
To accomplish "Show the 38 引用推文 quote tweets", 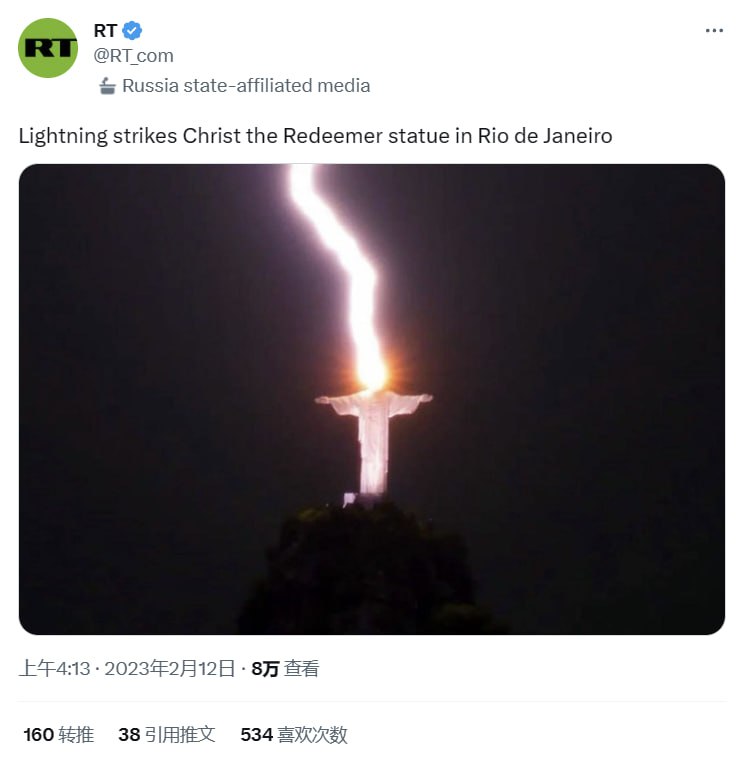I will [167, 735].
